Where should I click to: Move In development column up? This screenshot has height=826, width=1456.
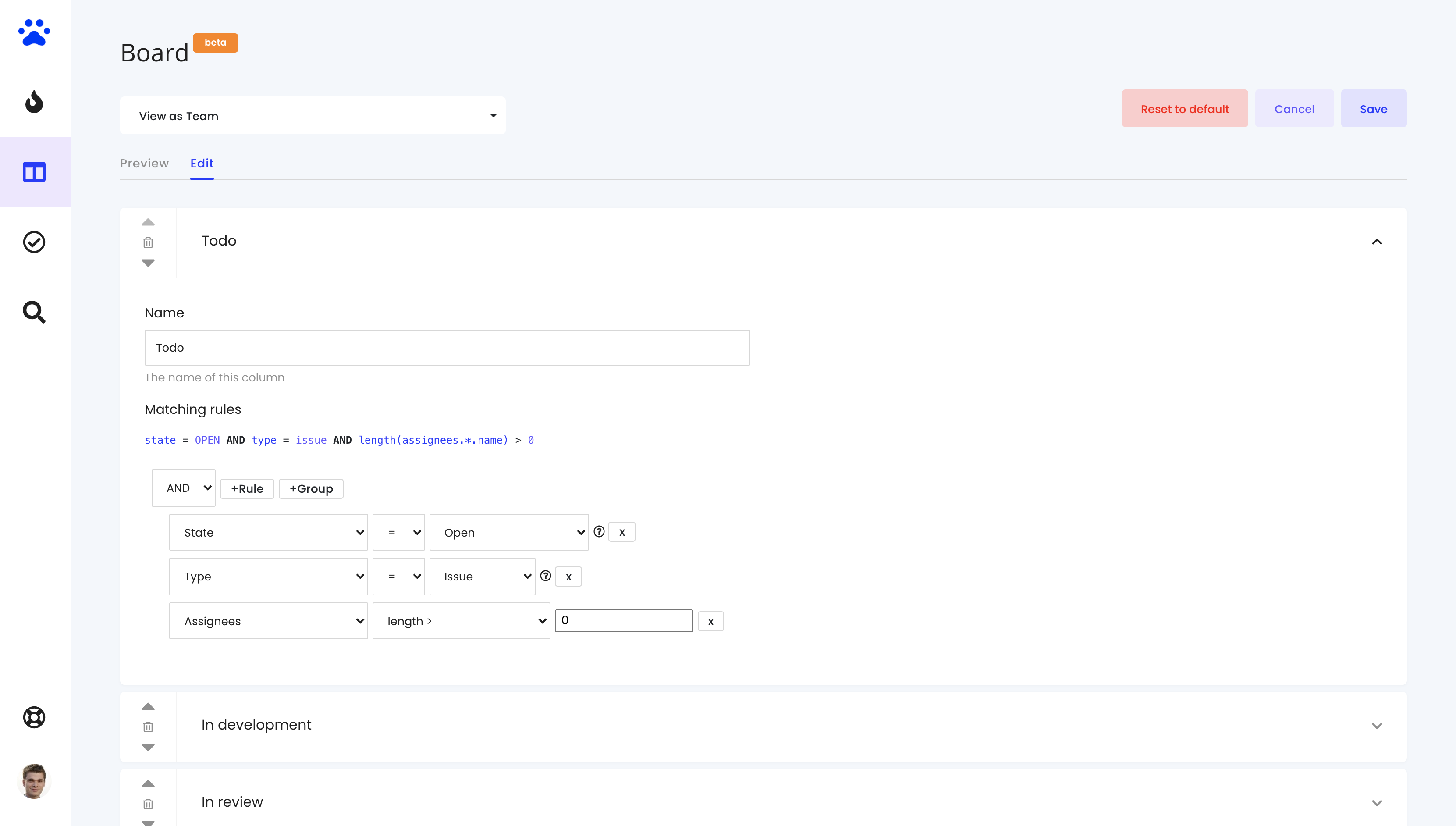pos(148,706)
